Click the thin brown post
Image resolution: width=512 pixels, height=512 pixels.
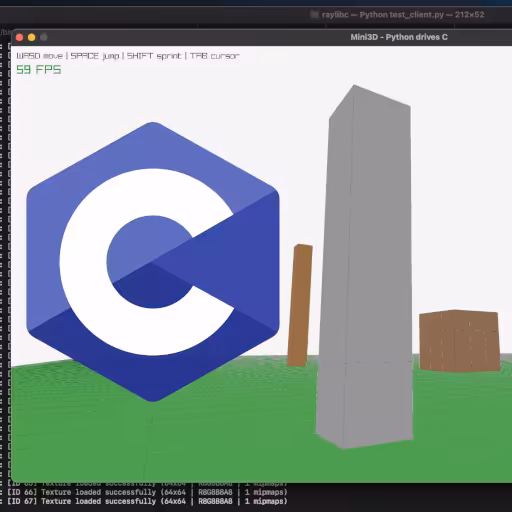(x=300, y=305)
